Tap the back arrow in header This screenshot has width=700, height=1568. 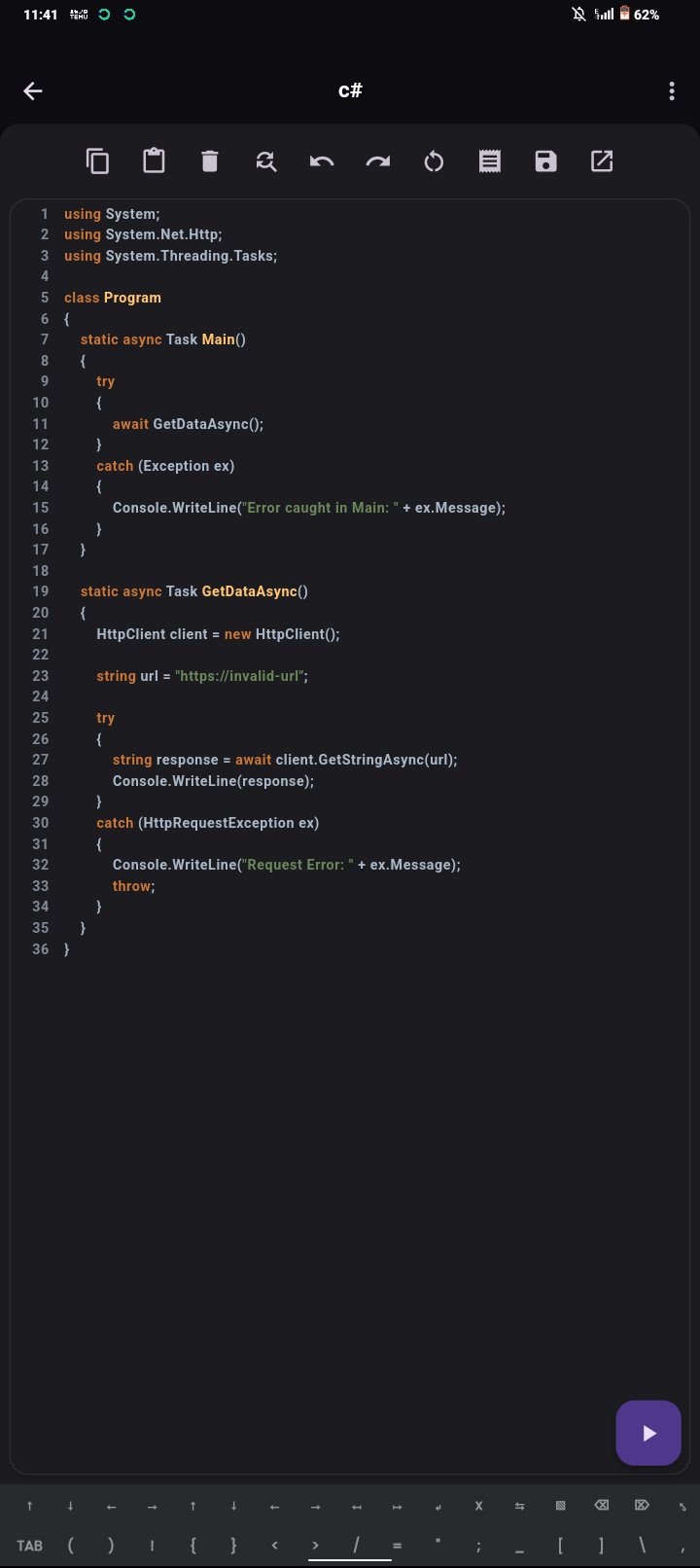pyautogui.click(x=33, y=91)
